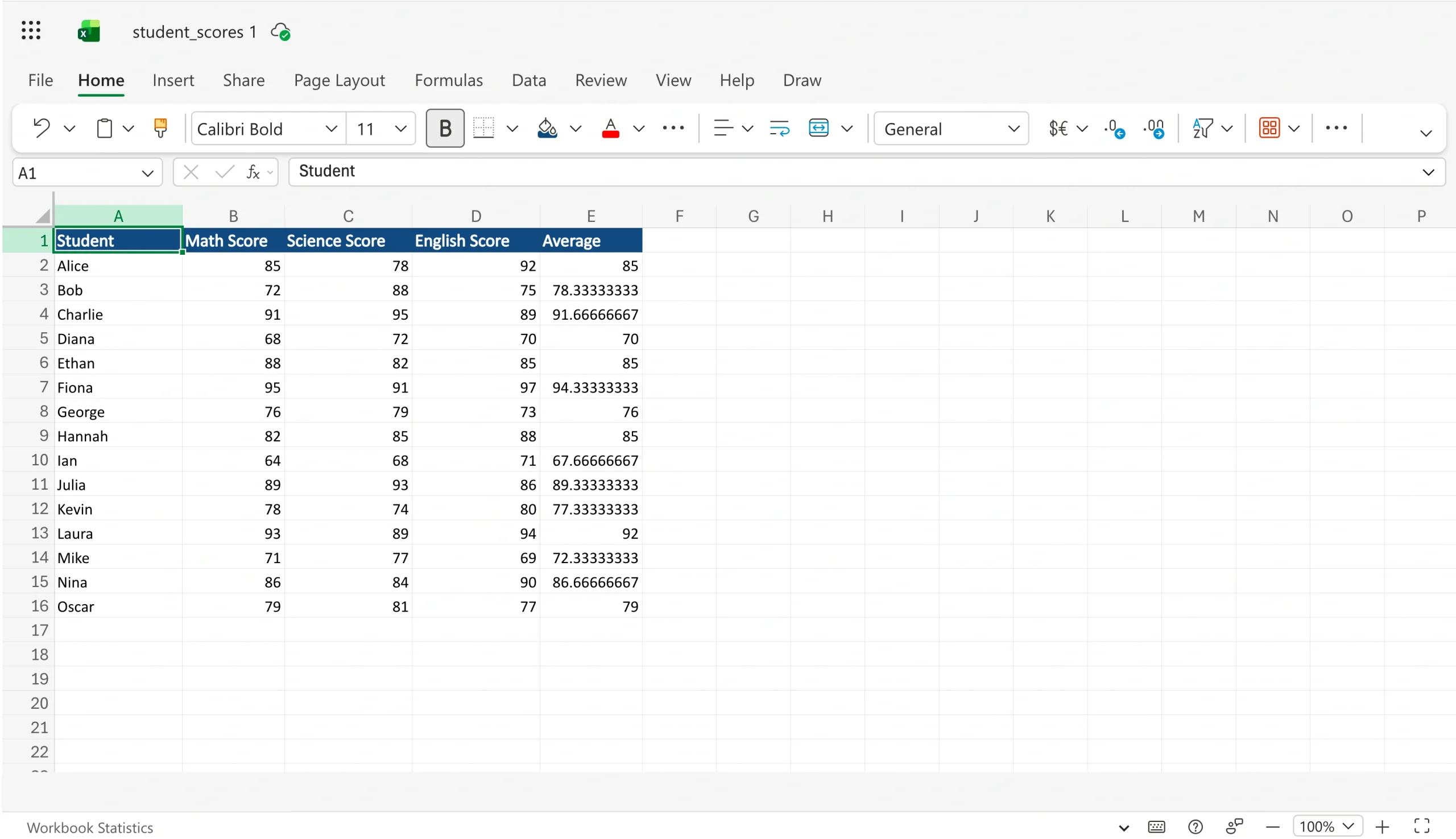The image size is (1456, 839).
Task: Expand the formula bar chevron
Action: (x=1428, y=173)
